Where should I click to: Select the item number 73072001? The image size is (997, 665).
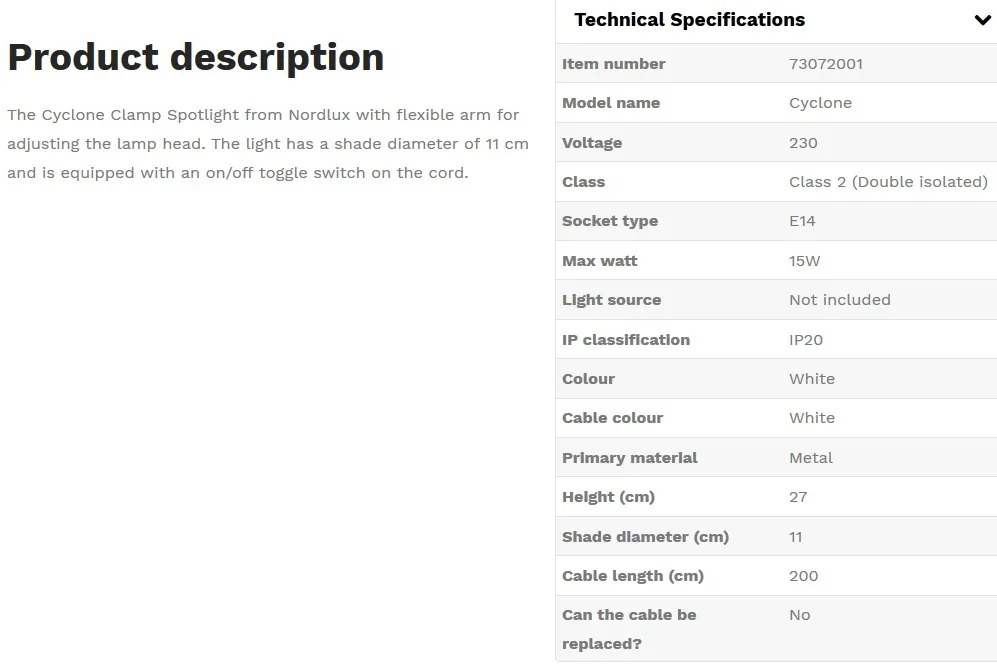826,64
